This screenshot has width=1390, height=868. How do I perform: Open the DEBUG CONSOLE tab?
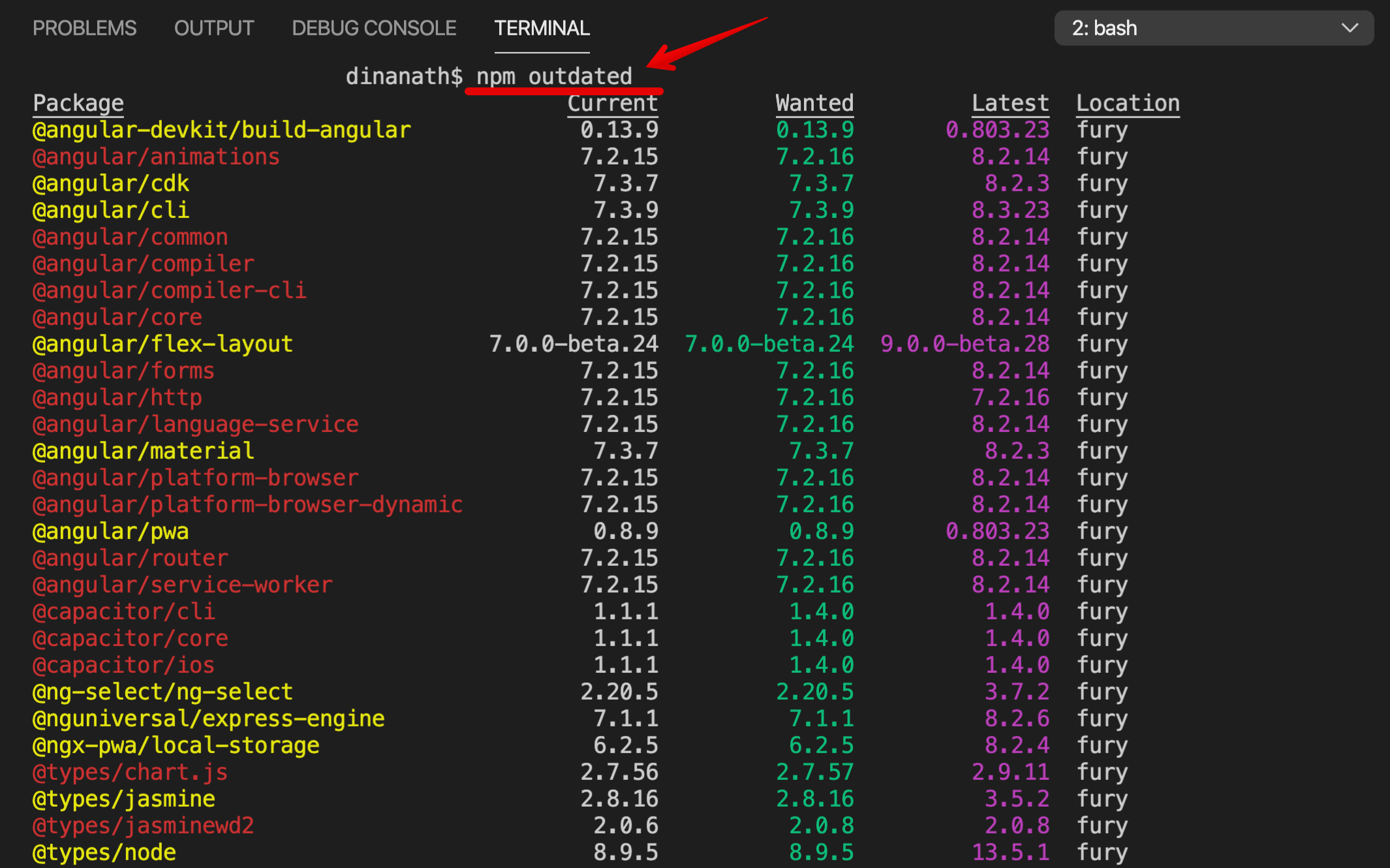[x=374, y=28]
